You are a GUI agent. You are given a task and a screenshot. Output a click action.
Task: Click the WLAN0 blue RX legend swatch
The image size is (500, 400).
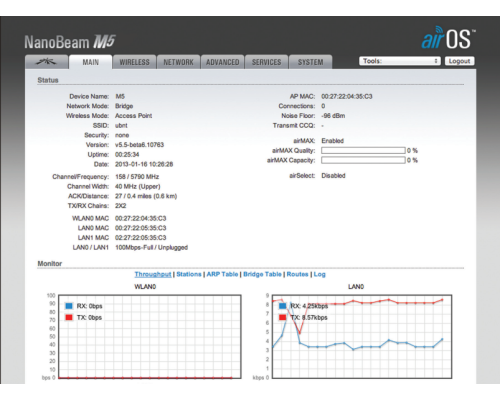(69, 306)
